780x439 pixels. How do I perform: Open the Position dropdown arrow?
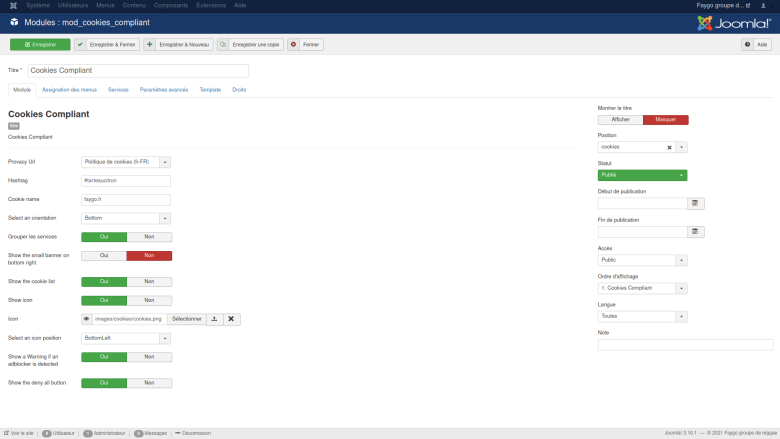coord(682,147)
